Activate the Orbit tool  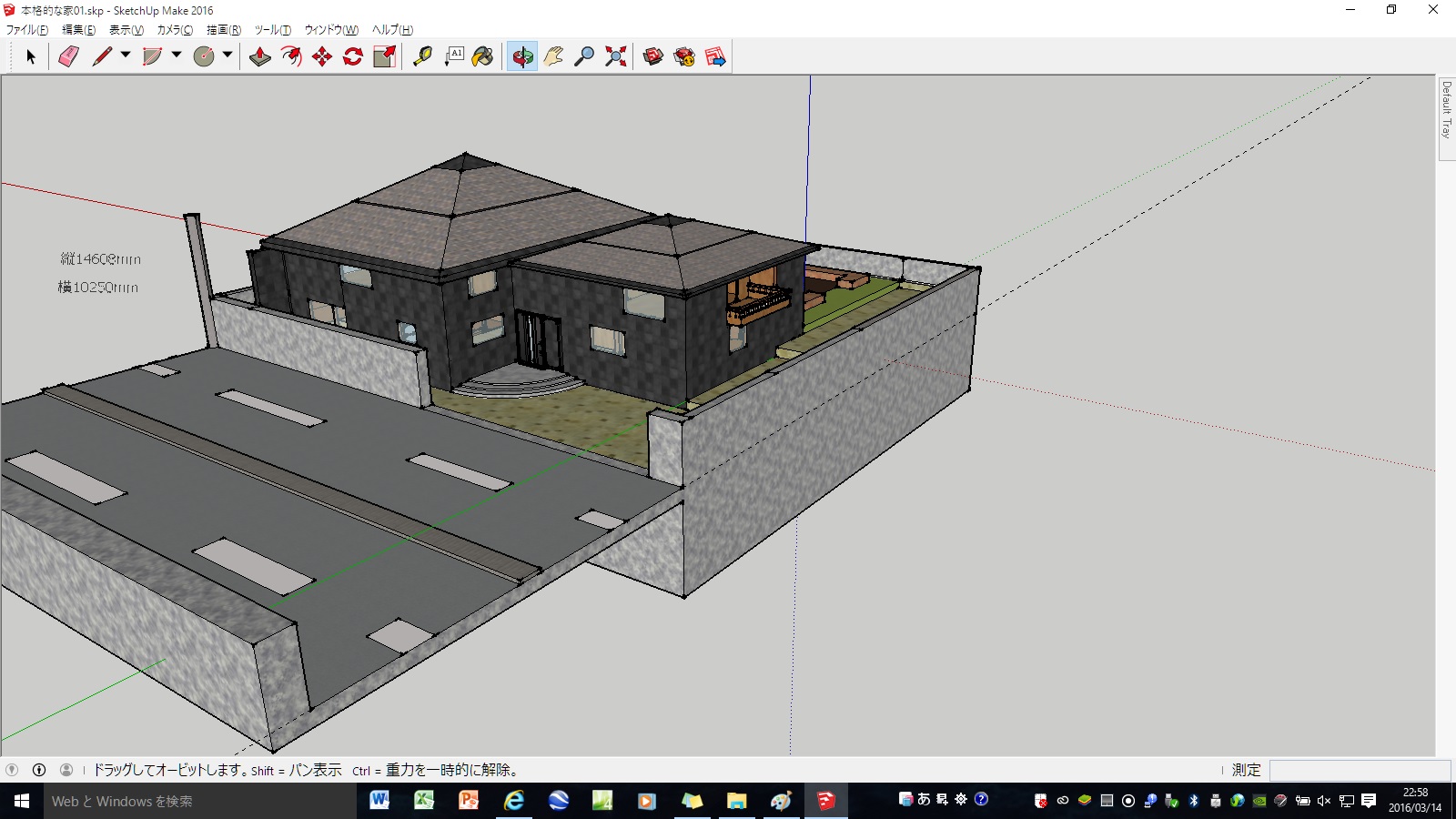[x=521, y=56]
